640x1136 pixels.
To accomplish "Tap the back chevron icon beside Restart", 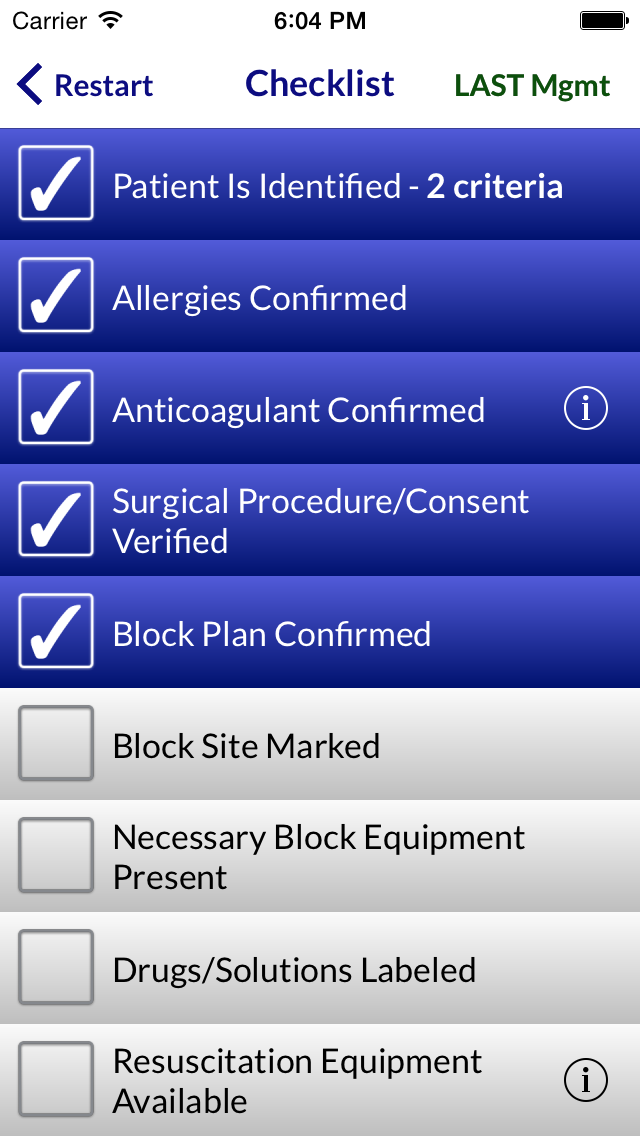I will click(31, 85).
